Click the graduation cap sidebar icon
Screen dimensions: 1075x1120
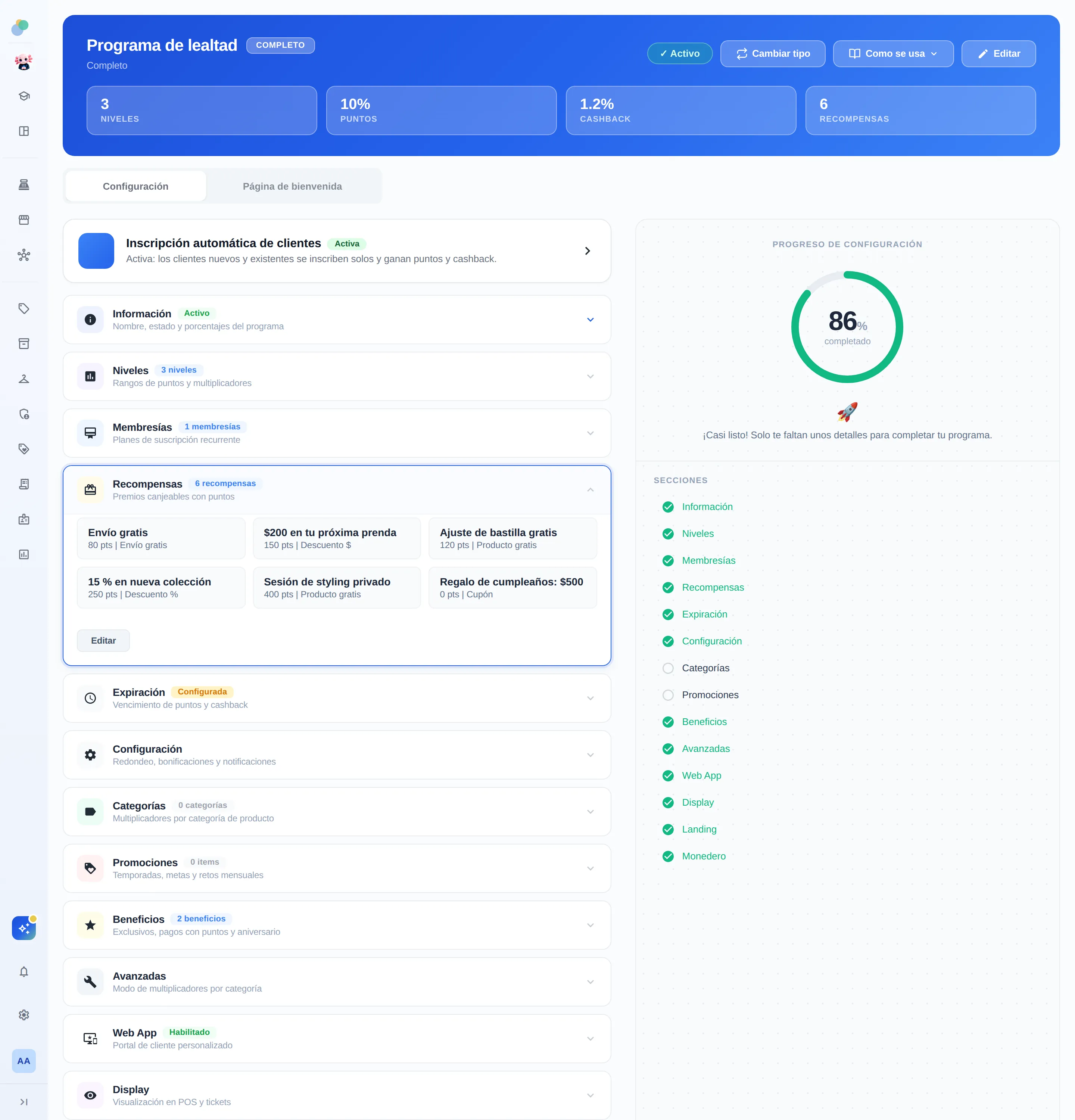click(x=24, y=96)
